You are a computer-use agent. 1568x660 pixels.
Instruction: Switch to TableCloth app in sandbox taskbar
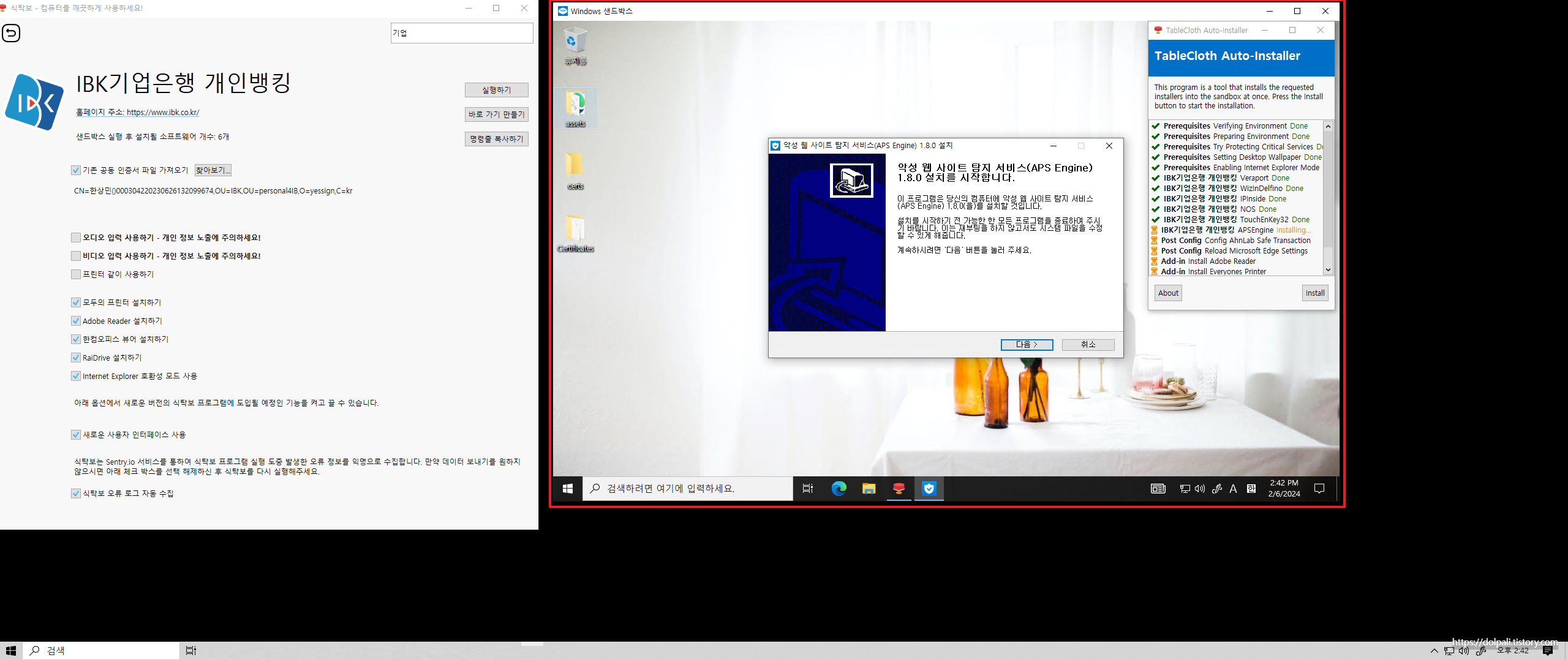(x=899, y=489)
